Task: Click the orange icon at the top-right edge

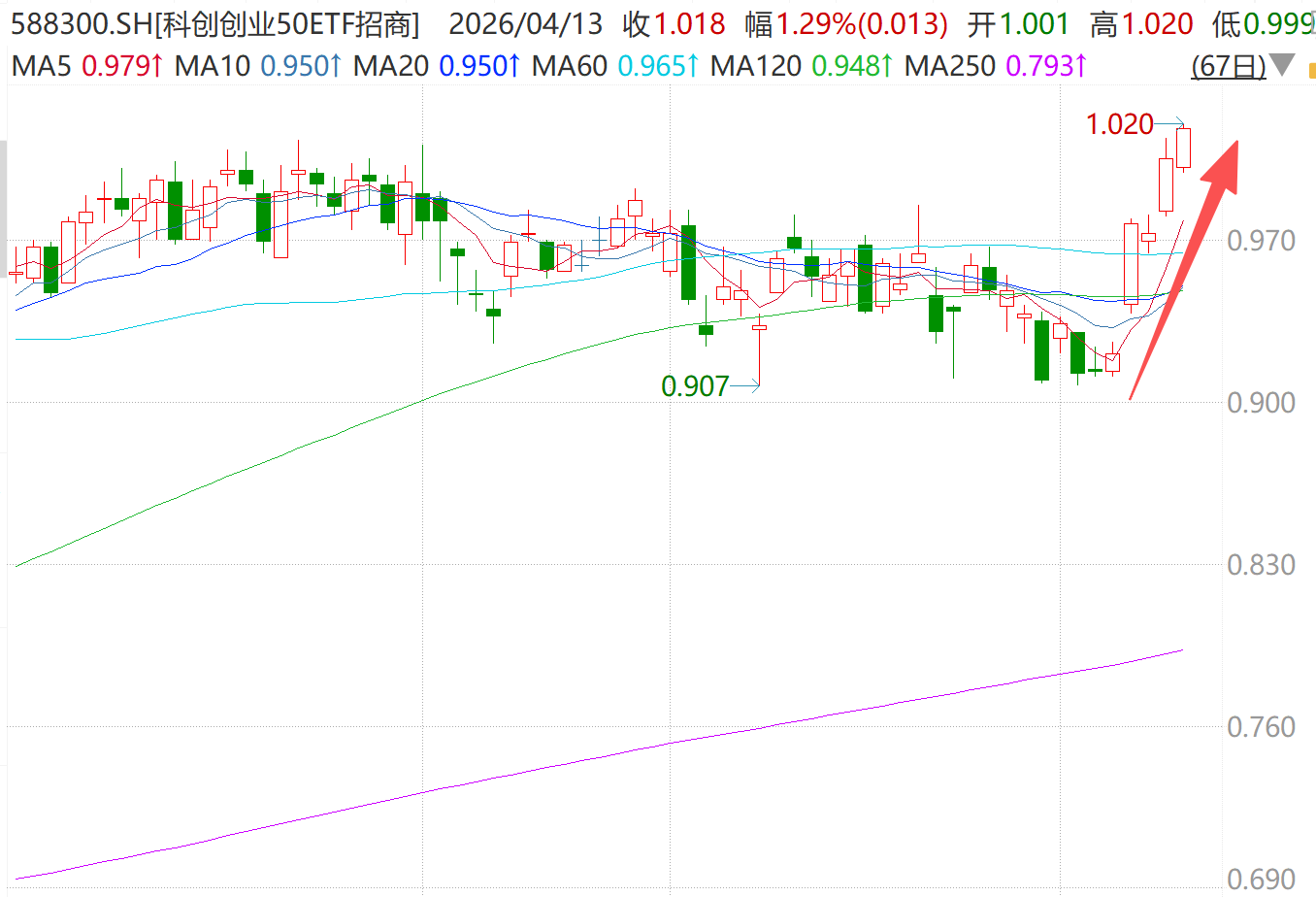Action: [1311, 68]
